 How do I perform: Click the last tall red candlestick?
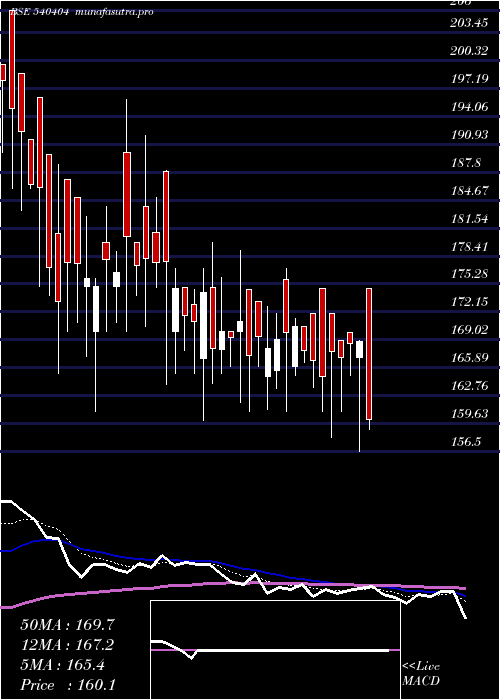[x=369, y=354]
